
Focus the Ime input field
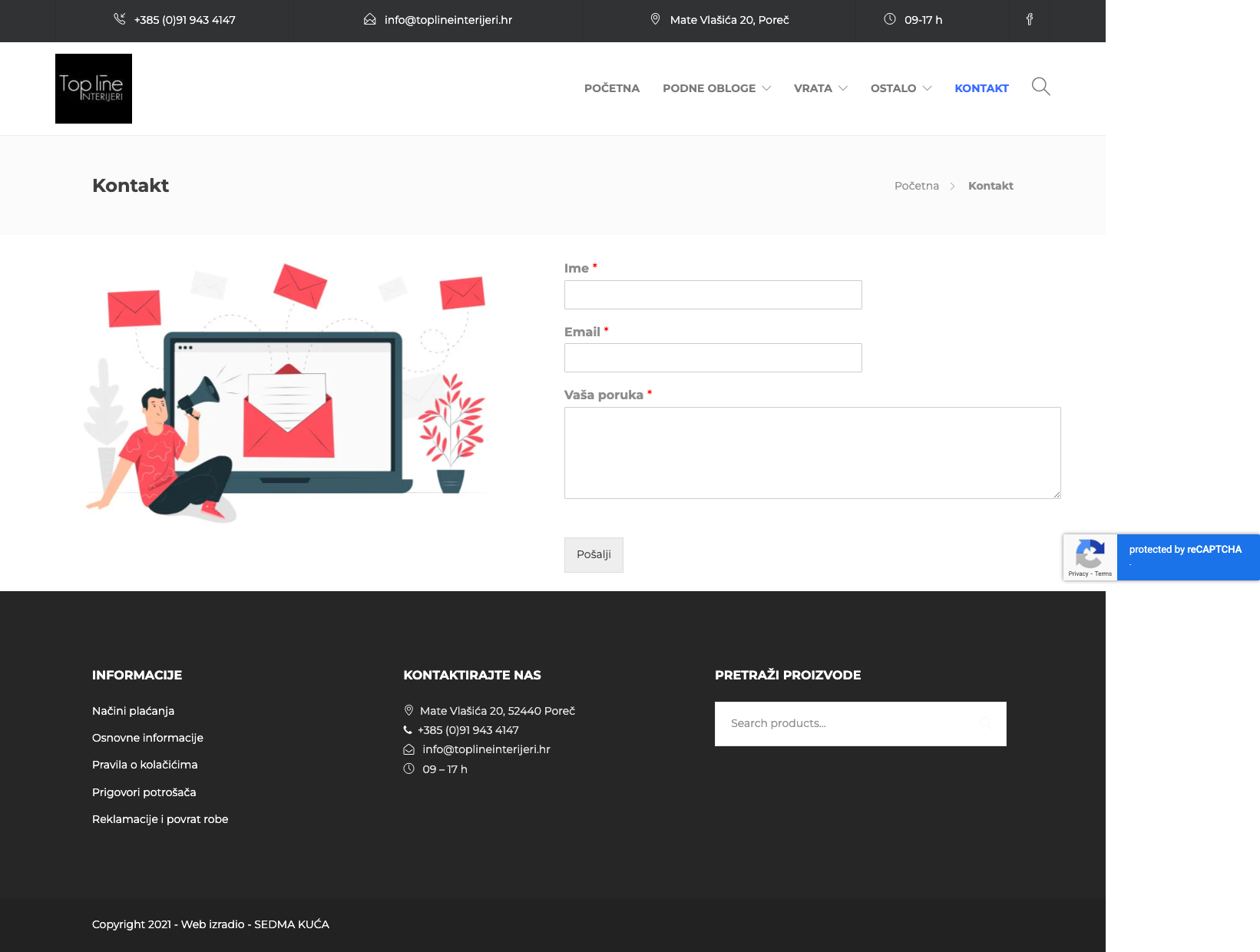click(713, 295)
